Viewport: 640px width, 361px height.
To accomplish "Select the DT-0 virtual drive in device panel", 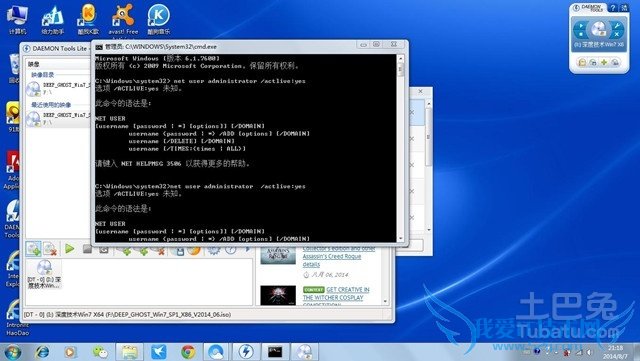I will [x=44, y=274].
